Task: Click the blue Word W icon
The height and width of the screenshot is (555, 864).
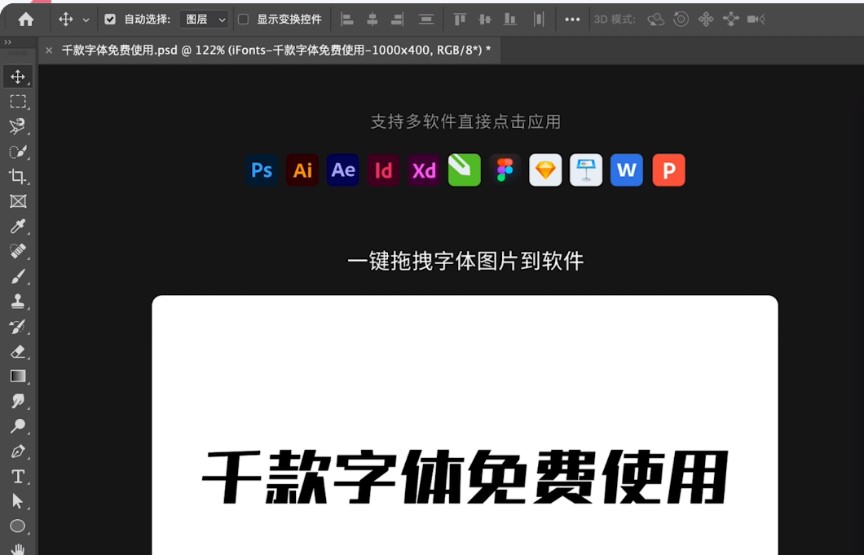Action: point(627,170)
